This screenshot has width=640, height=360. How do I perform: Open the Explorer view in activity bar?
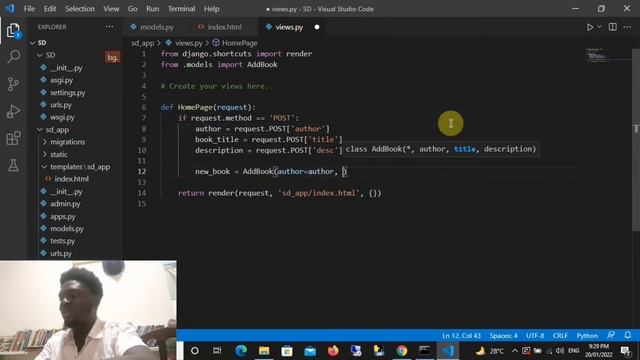pos(13,31)
